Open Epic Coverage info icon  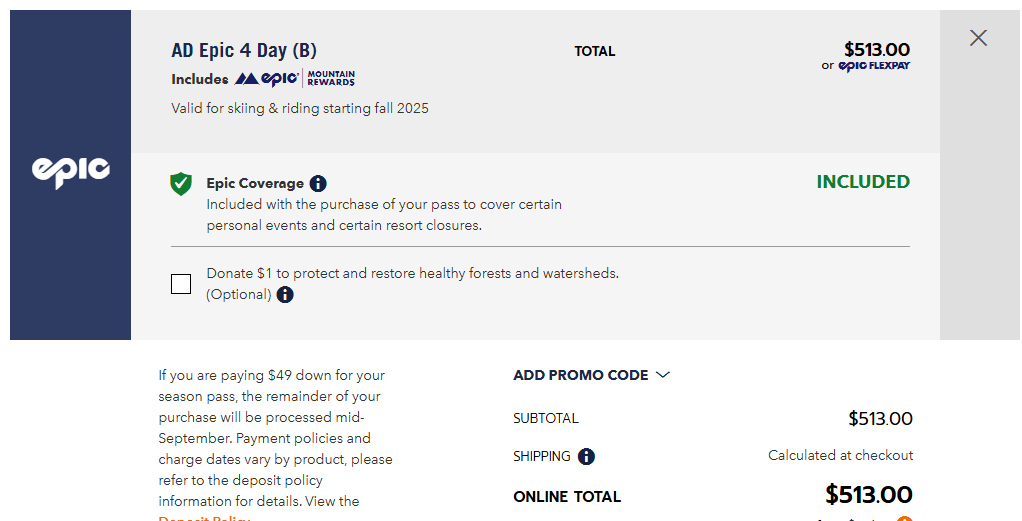pos(318,183)
